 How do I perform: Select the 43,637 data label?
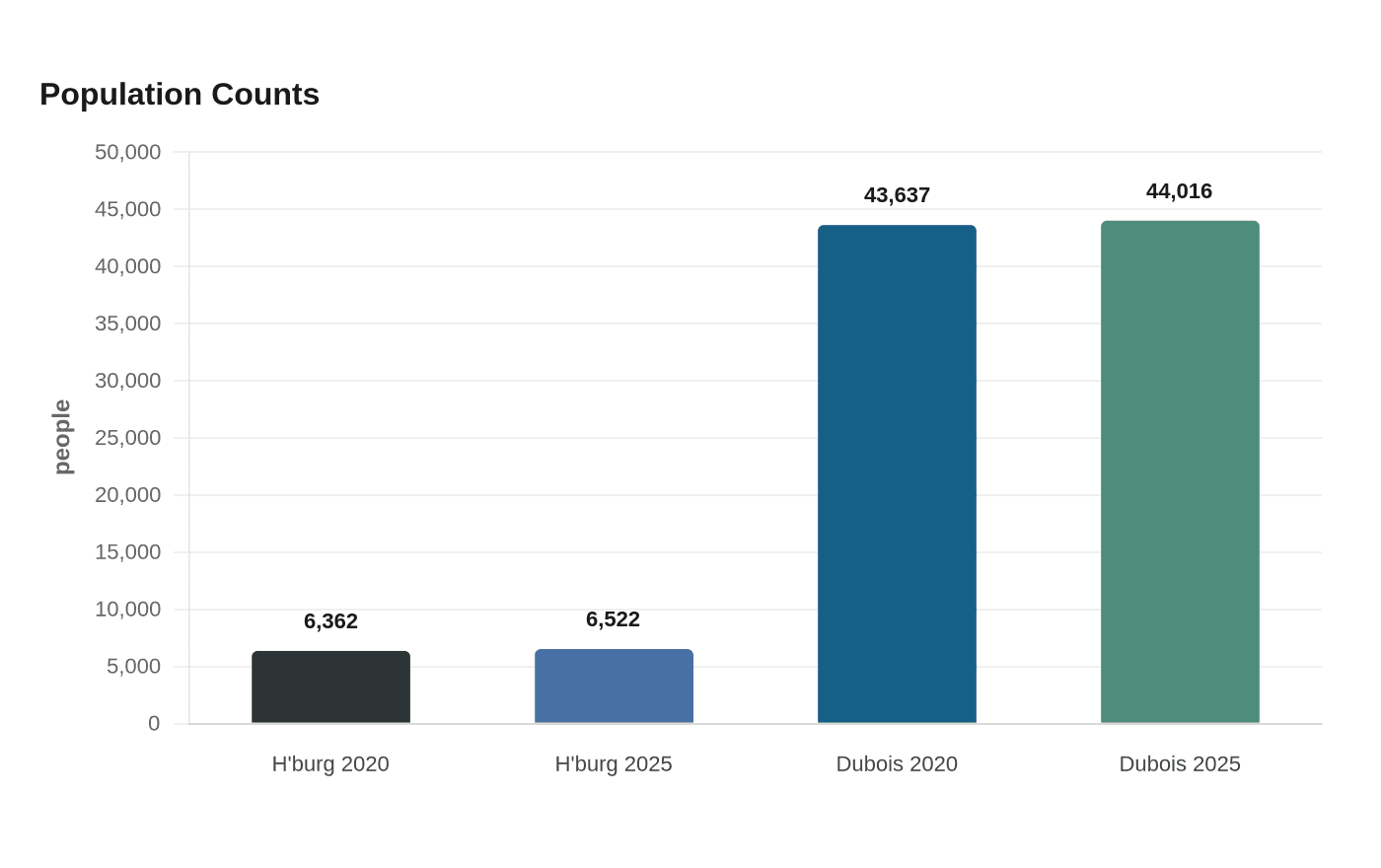click(x=897, y=195)
